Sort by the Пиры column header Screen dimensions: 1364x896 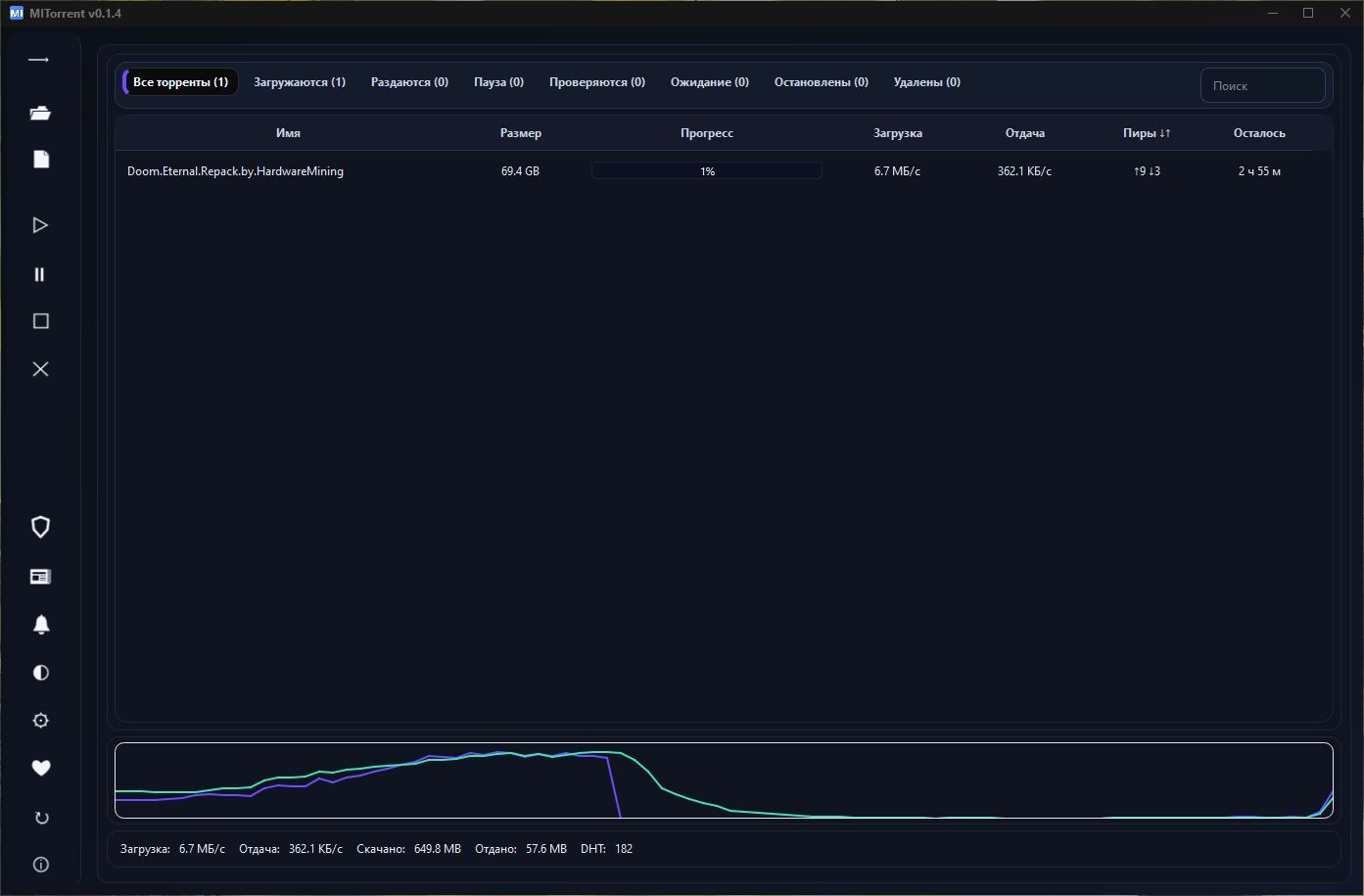point(1146,133)
